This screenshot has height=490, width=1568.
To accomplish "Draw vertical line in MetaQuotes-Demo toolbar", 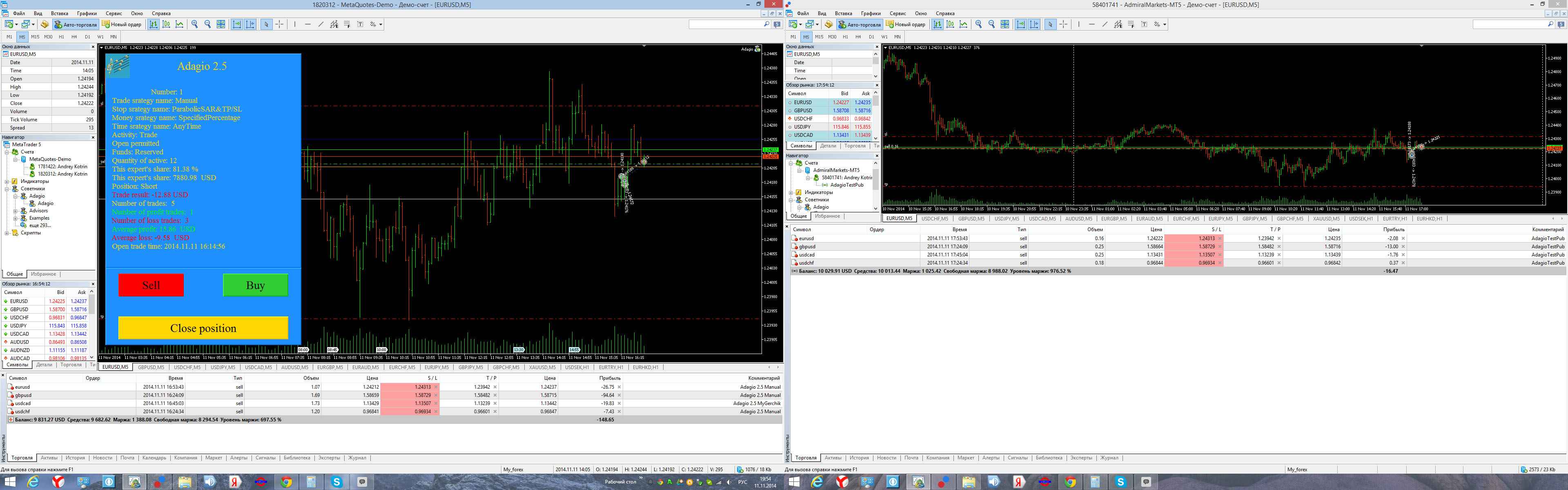I will 294,24.
